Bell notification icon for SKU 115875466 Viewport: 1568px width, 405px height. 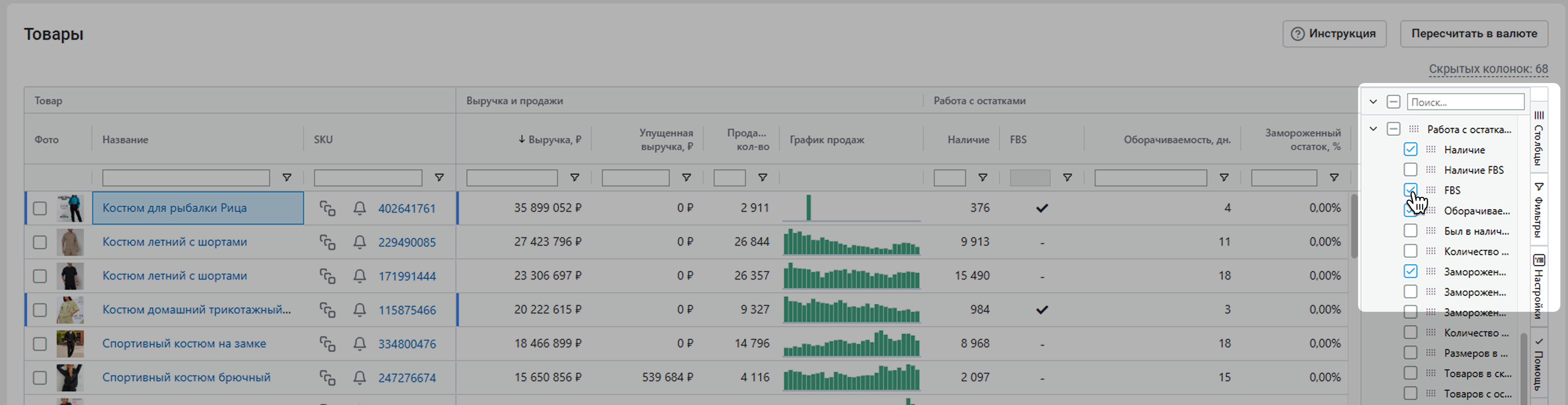(360, 310)
